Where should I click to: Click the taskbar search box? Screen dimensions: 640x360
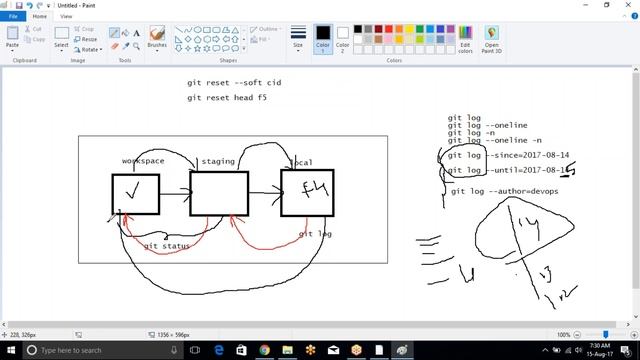(x=102, y=350)
